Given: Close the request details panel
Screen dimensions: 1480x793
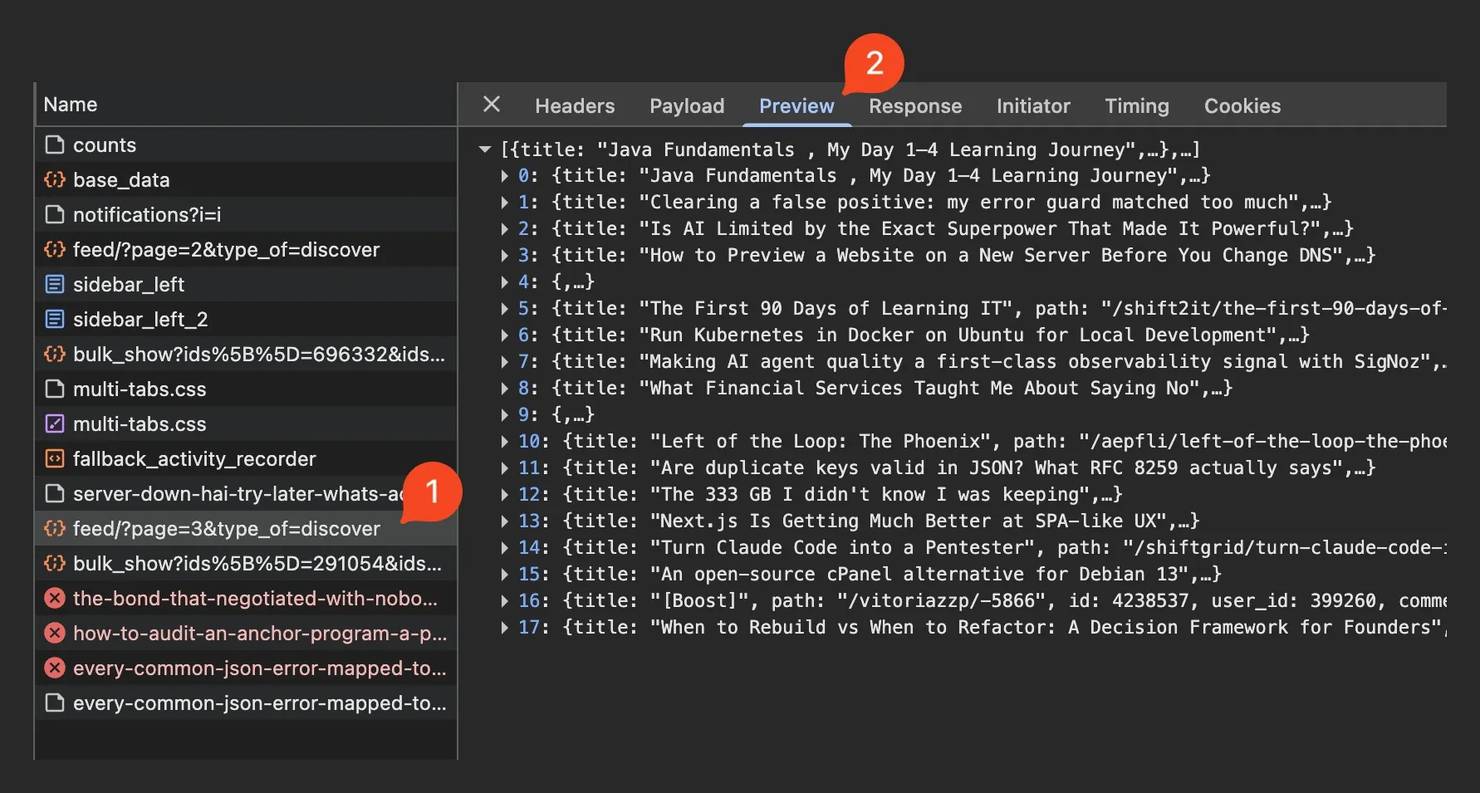Looking at the screenshot, I should pos(491,105).
